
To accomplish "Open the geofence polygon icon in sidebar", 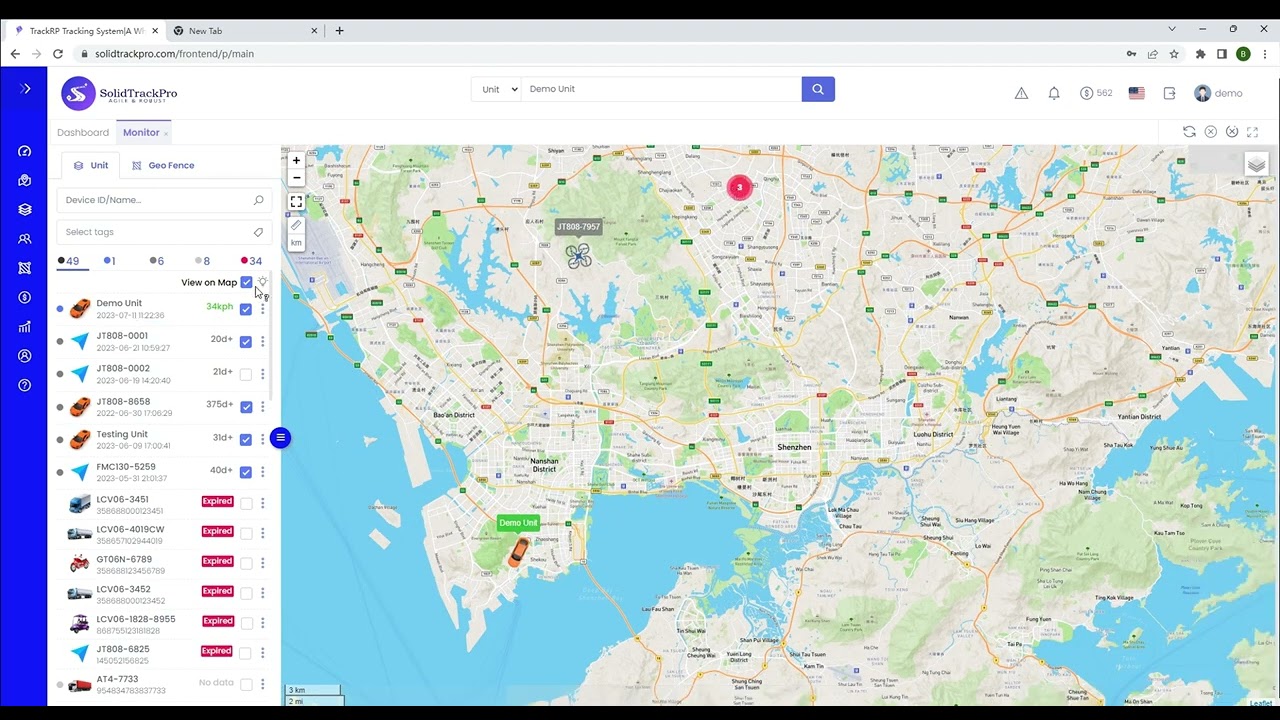I will click(25, 268).
